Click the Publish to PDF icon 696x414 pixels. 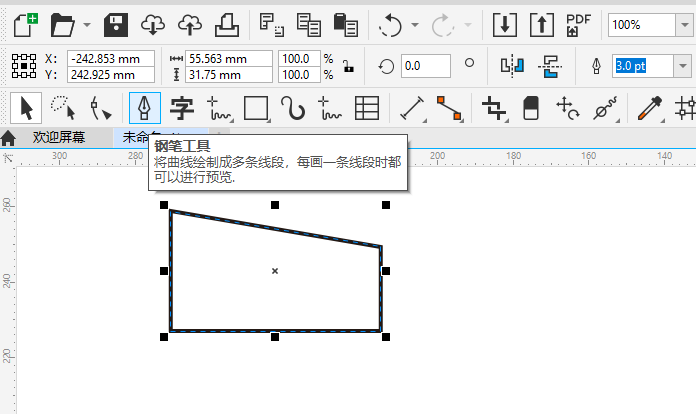point(578,24)
